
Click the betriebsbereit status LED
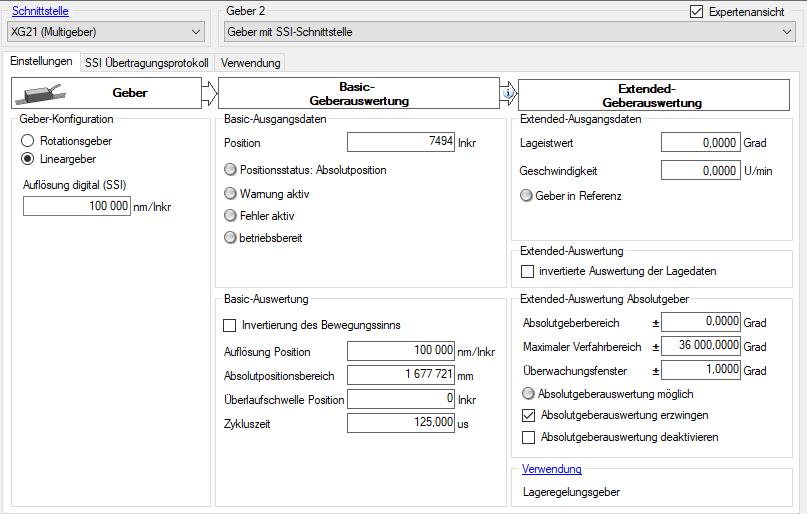click(x=231, y=238)
